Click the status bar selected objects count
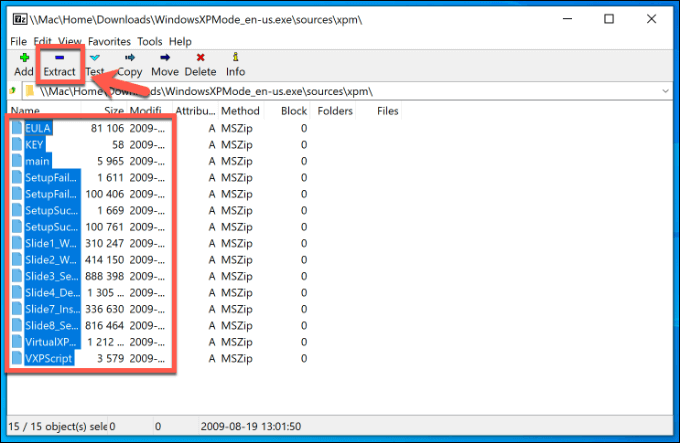 pyautogui.click(x=57, y=426)
